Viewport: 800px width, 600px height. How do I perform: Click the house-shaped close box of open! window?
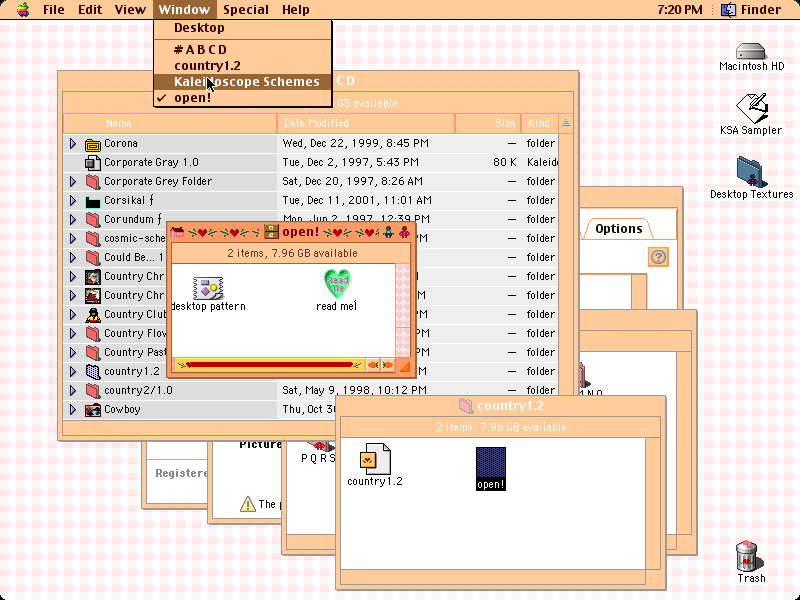click(177, 233)
